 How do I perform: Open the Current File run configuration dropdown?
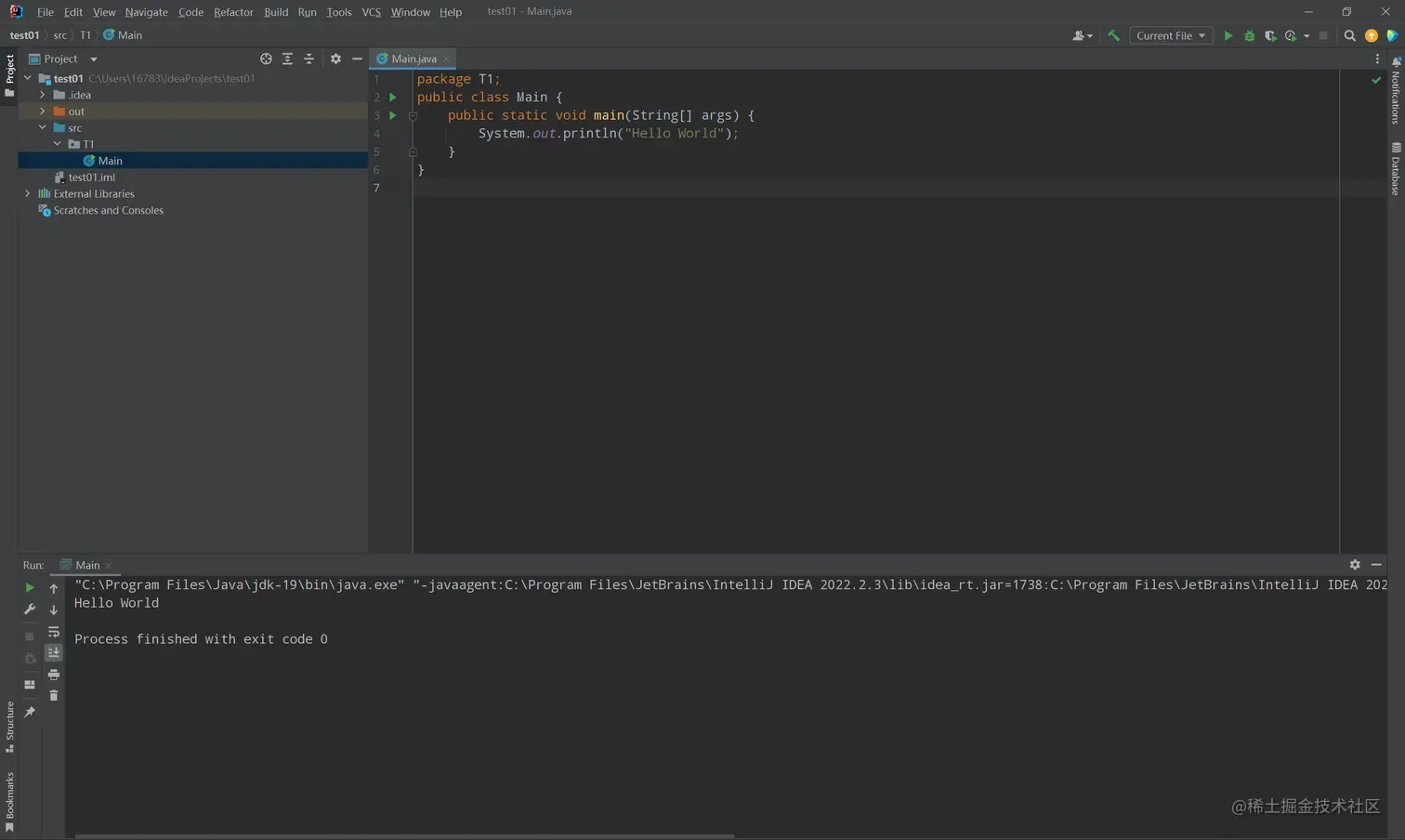click(x=1170, y=36)
